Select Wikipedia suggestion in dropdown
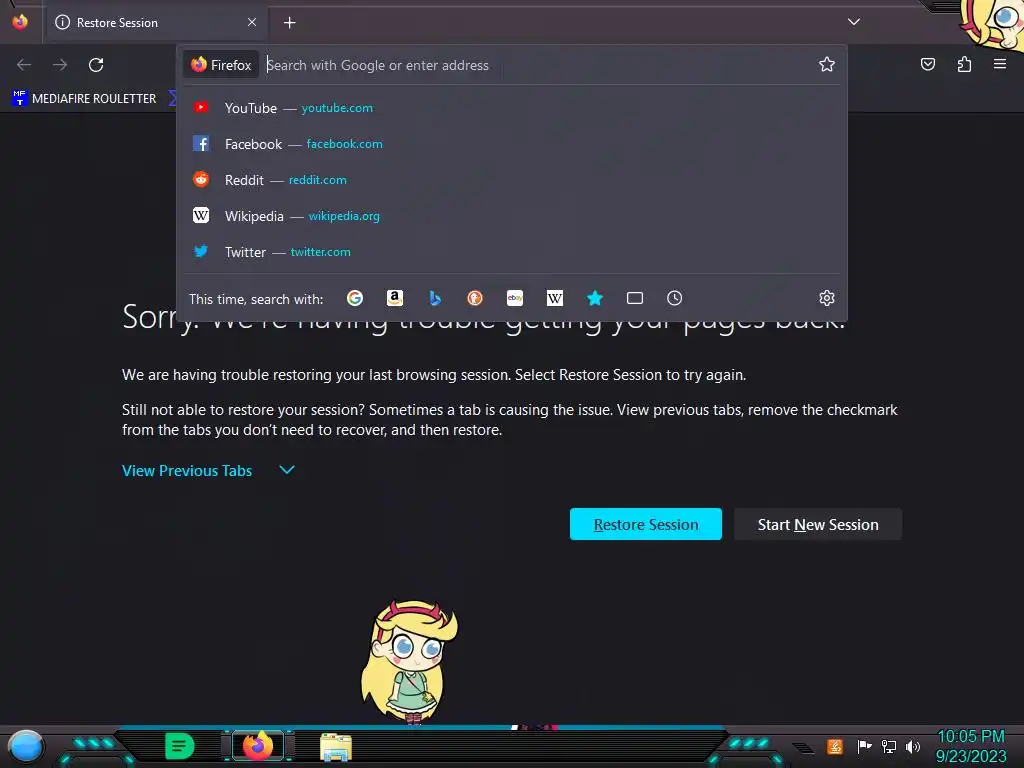Viewport: 1024px width, 768px height. 513,216
